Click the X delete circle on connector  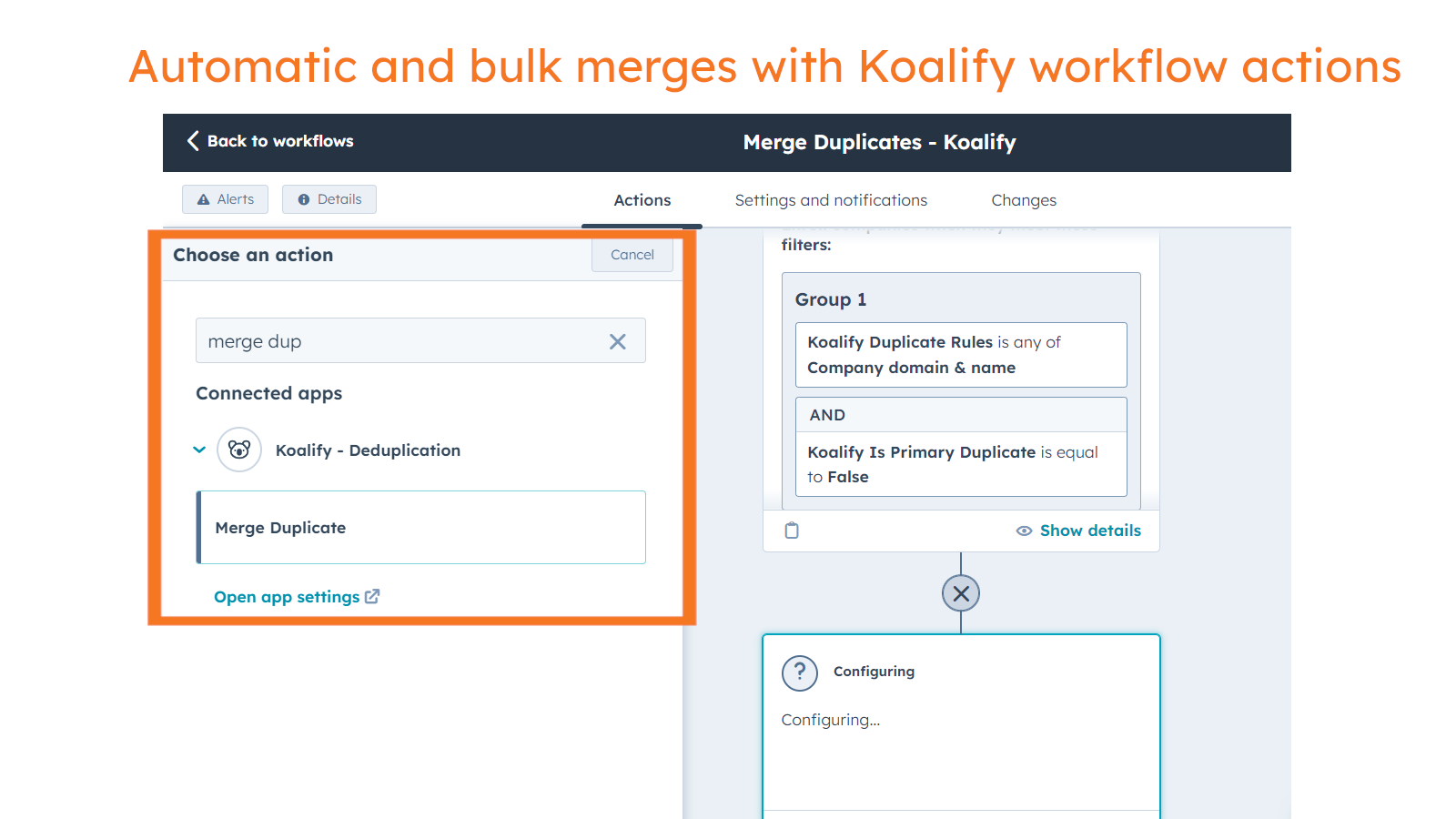click(961, 593)
